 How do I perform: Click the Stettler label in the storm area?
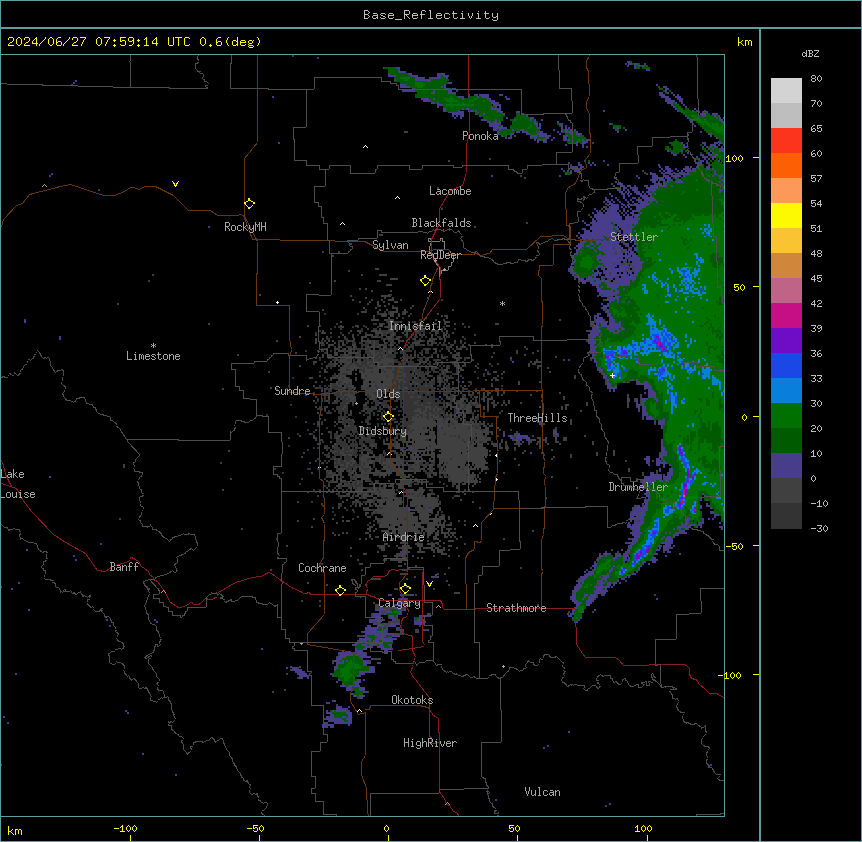(634, 237)
